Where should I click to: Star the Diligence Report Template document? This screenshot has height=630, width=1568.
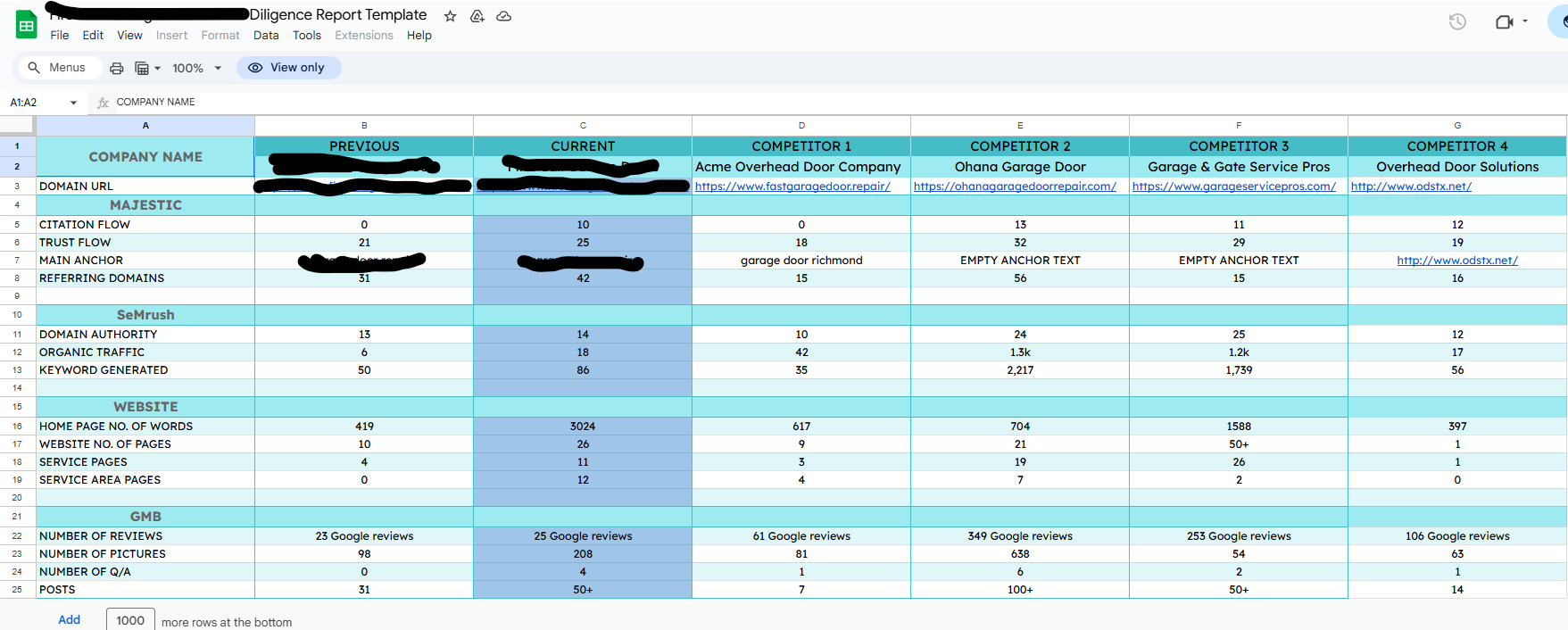451,16
